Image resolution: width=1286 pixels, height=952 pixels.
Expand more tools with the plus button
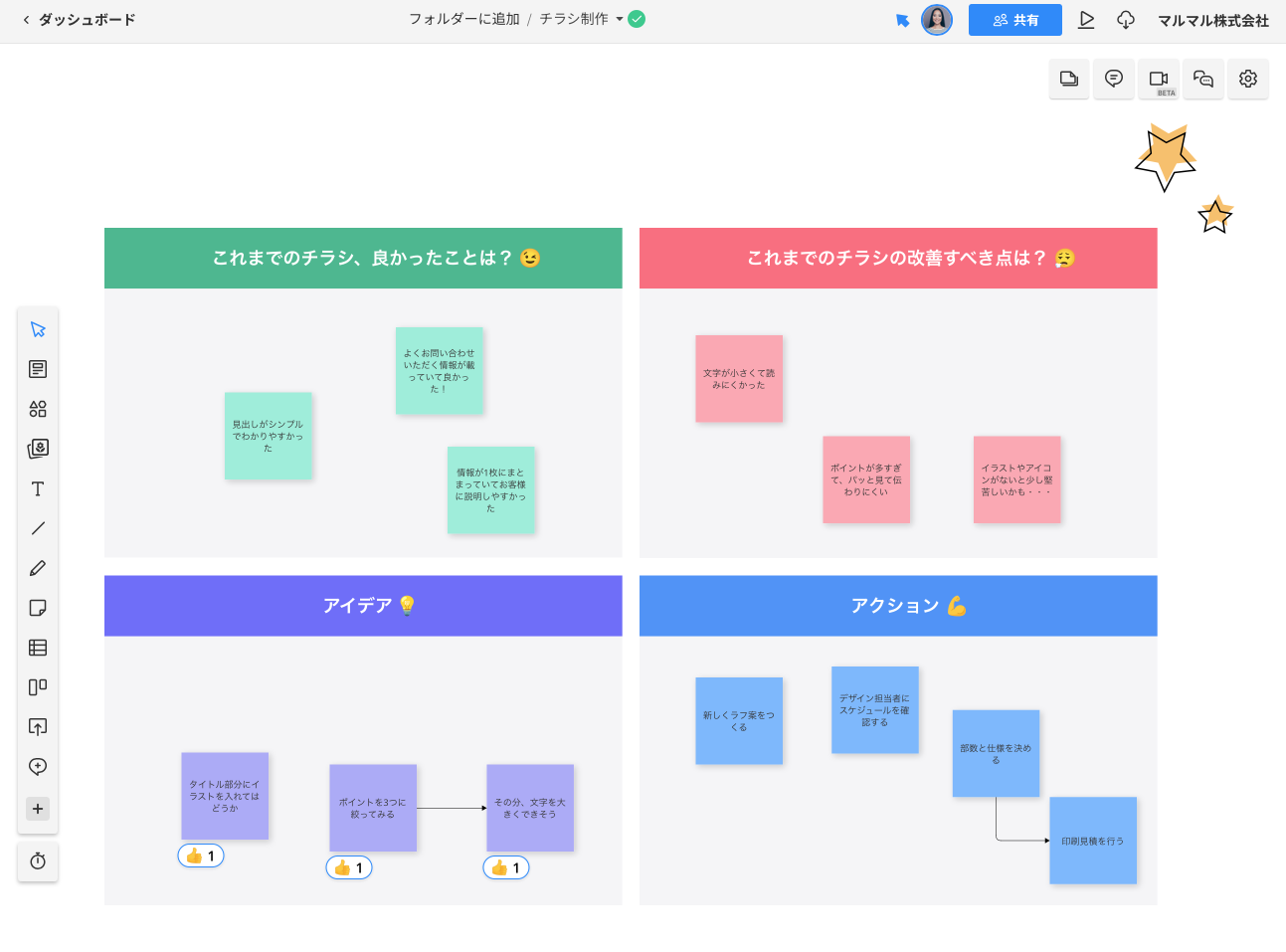[x=38, y=809]
